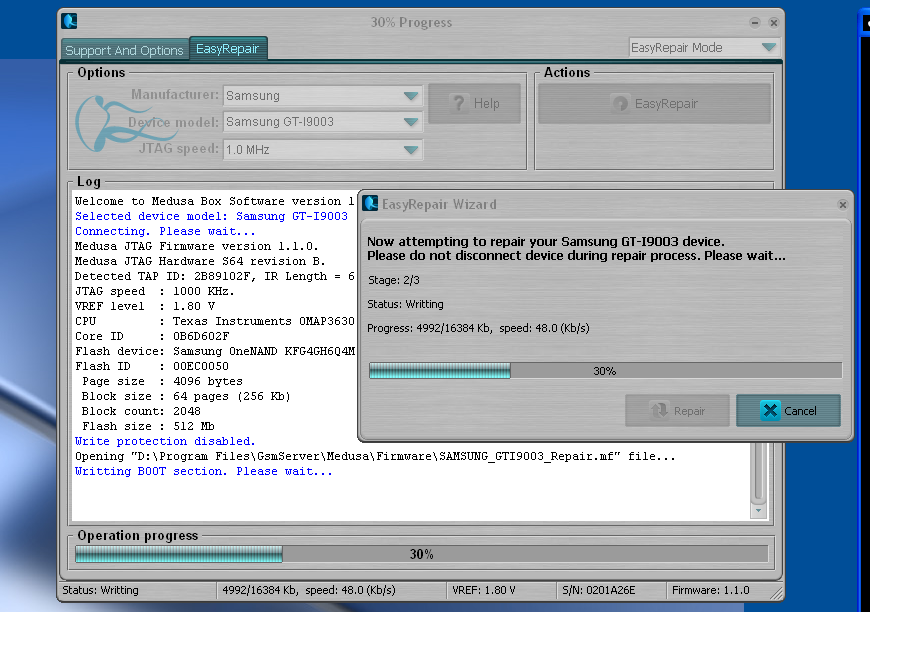Click 'Medusa JTAG Hardware S64 revision B.' line
The width and height of the screenshot is (921, 657).
[200, 261]
